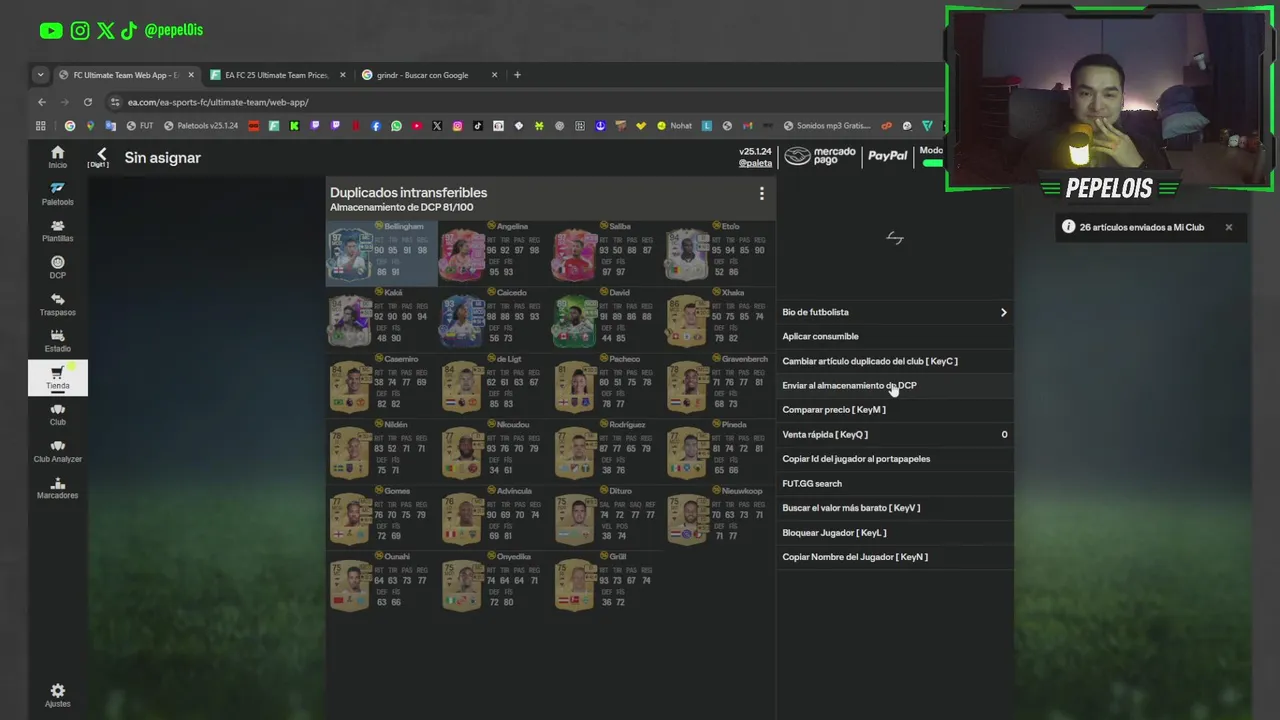Open the WhatsApp bookmark icon
Screen dimensions: 1280x720
[x=396, y=126]
